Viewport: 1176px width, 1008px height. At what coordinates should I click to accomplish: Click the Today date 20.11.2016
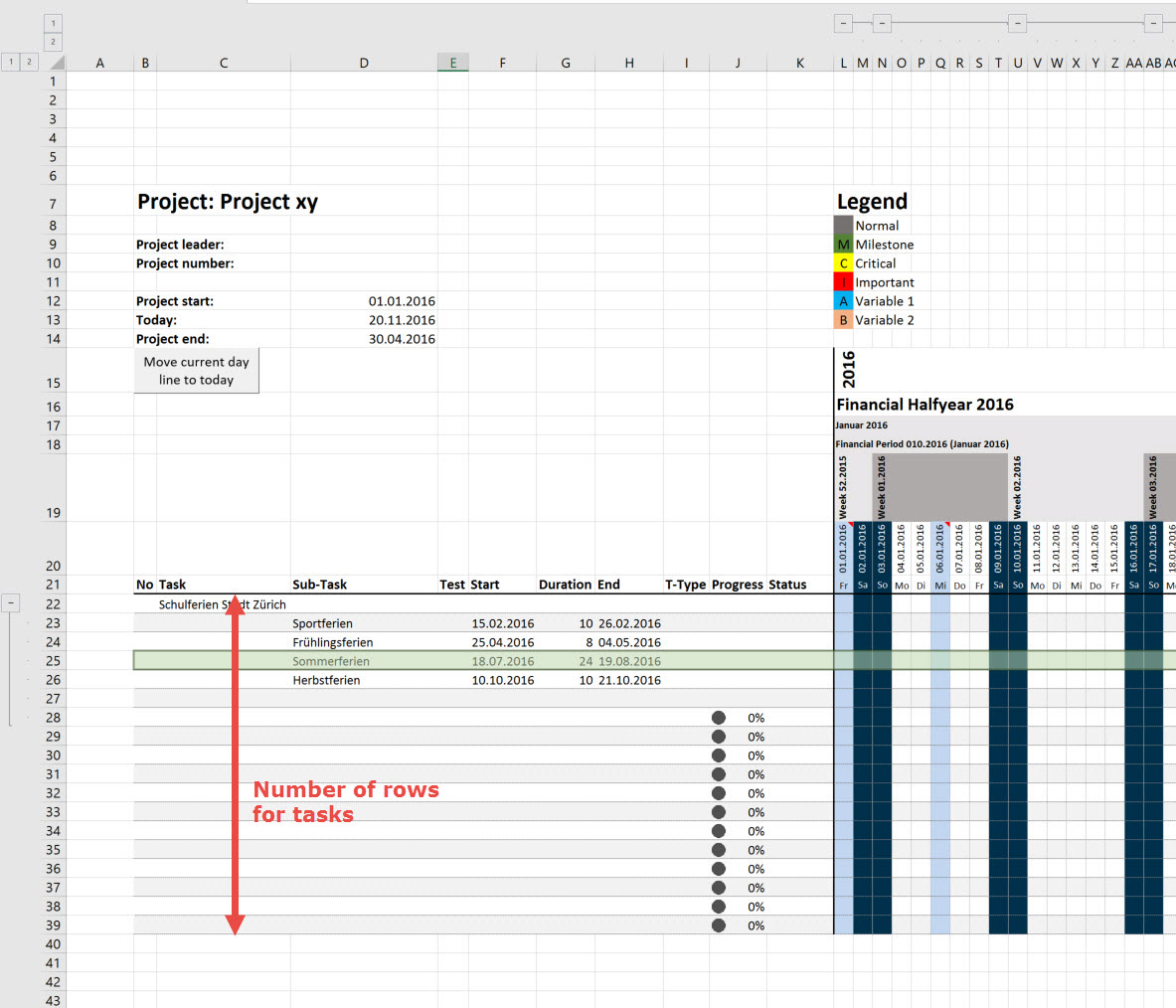(402, 319)
